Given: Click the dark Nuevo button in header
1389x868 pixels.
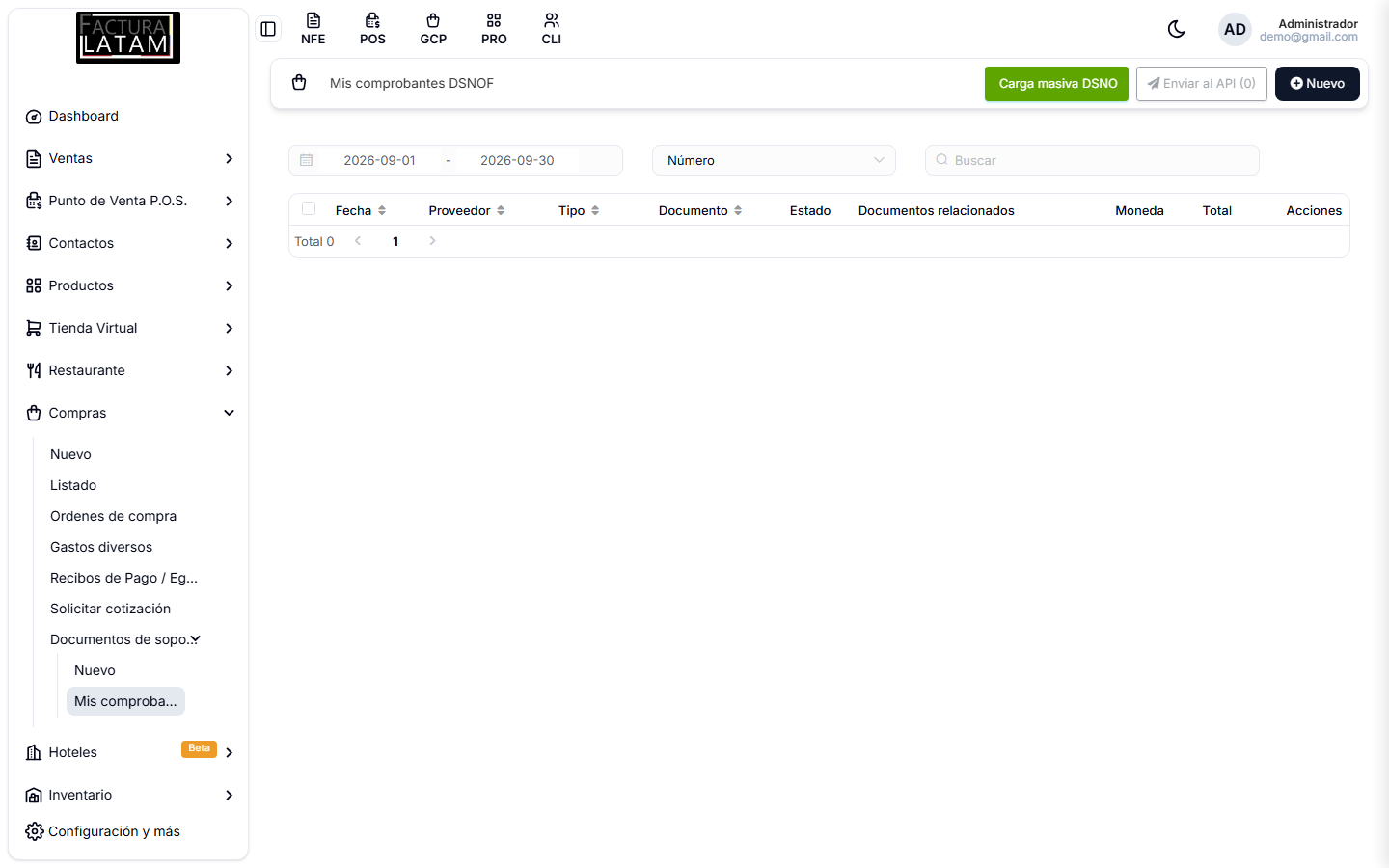Looking at the screenshot, I should [1318, 84].
